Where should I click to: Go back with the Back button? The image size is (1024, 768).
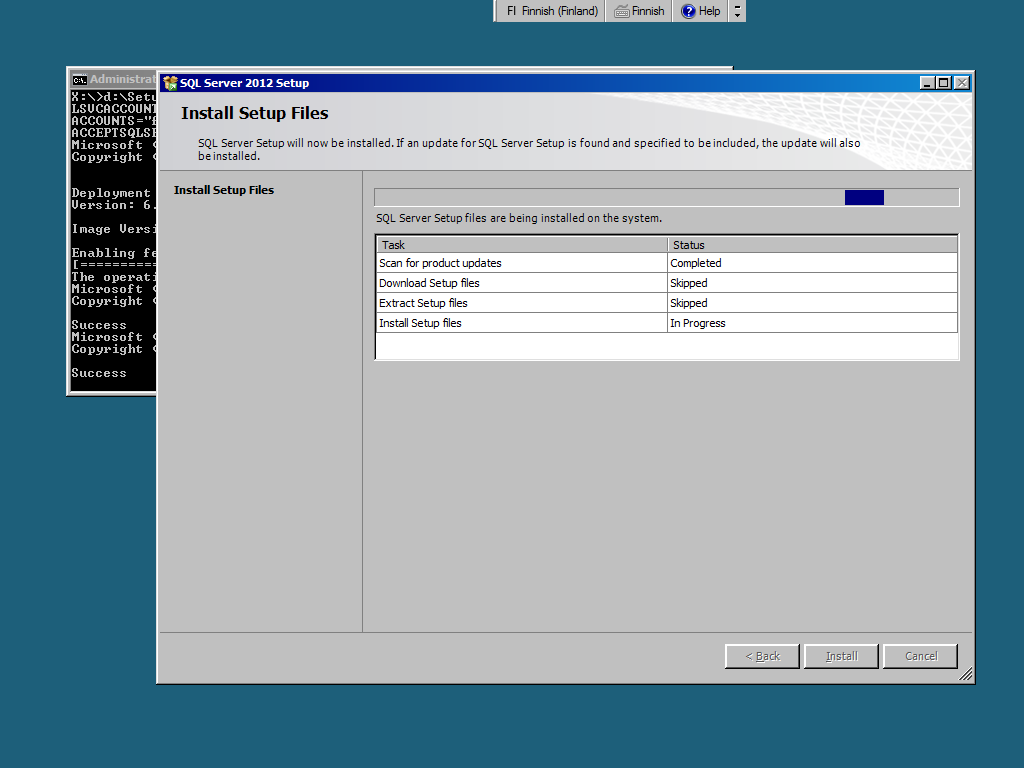pos(762,656)
